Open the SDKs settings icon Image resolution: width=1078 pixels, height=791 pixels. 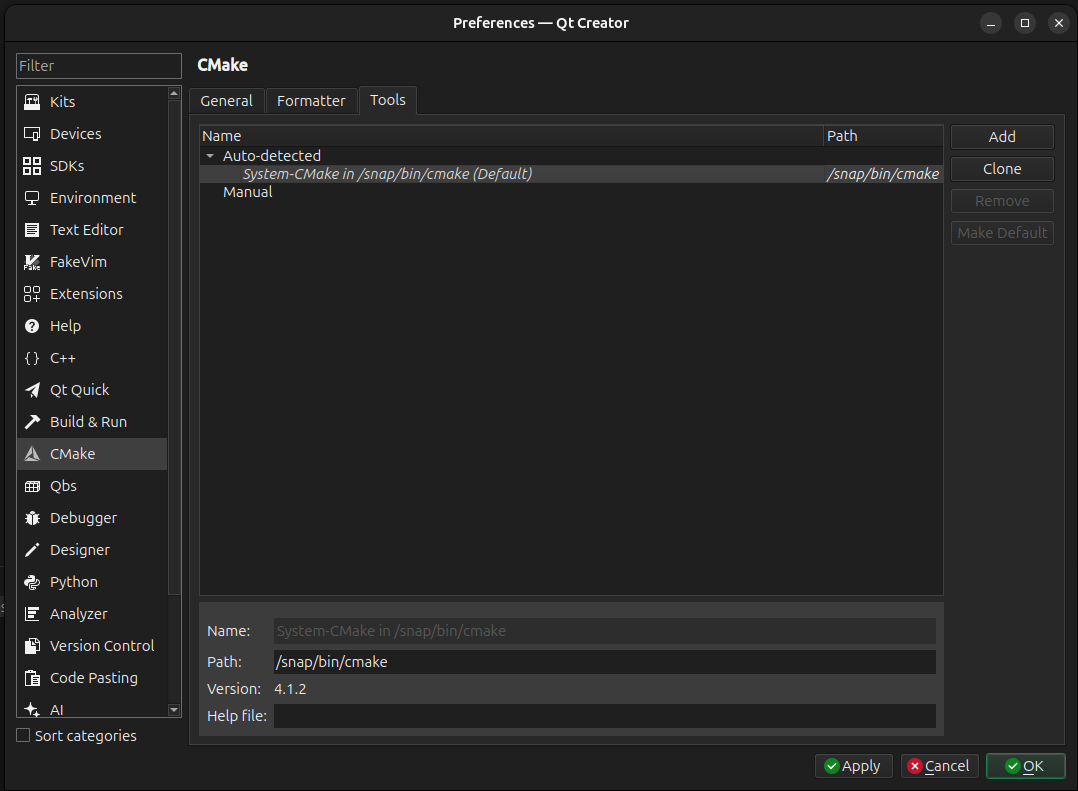(x=32, y=166)
